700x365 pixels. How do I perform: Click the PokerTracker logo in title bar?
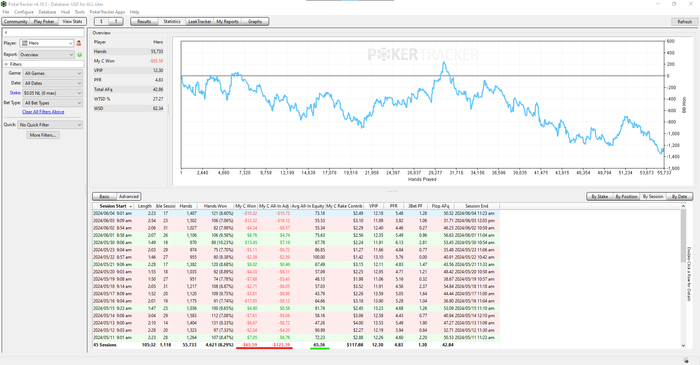click(4, 4)
